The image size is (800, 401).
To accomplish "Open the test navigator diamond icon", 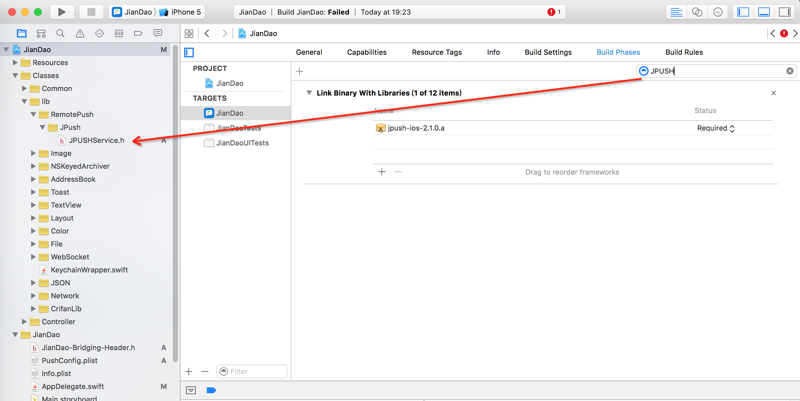I will click(99, 34).
